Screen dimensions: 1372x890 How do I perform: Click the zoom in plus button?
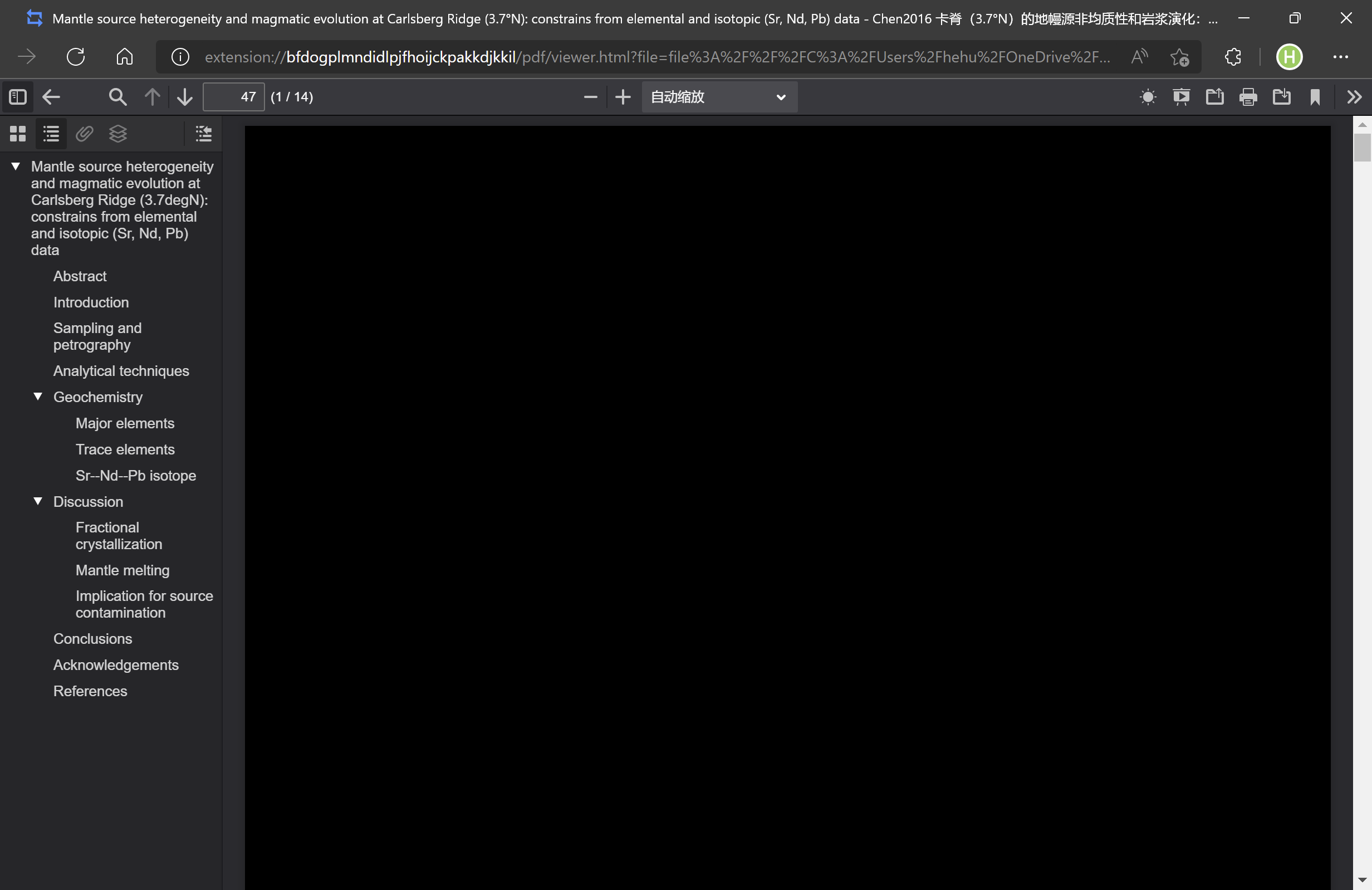pyautogui.click(x=623, y=97)
